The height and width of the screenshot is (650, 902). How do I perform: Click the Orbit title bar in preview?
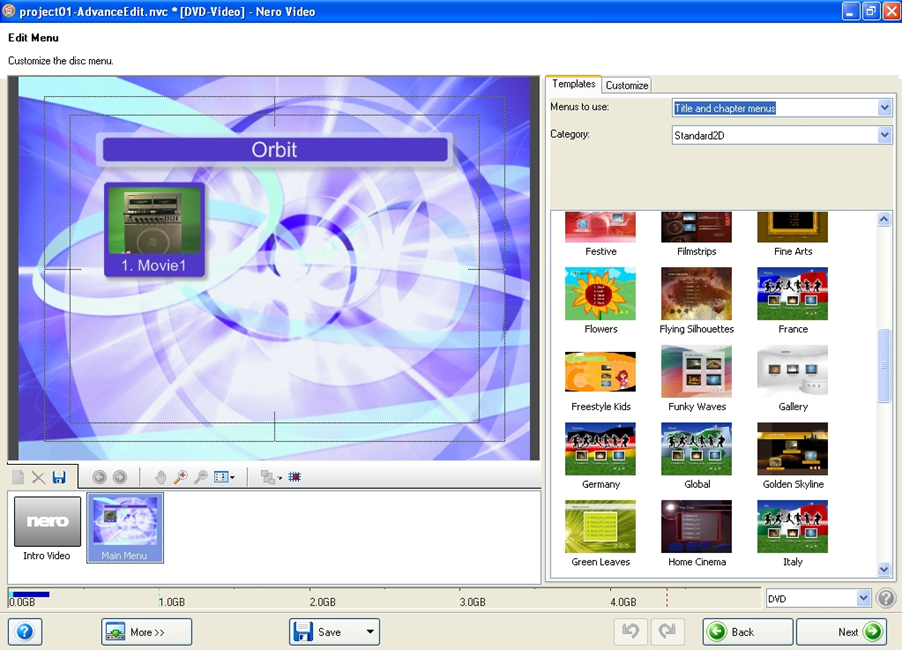click(275, 150)
